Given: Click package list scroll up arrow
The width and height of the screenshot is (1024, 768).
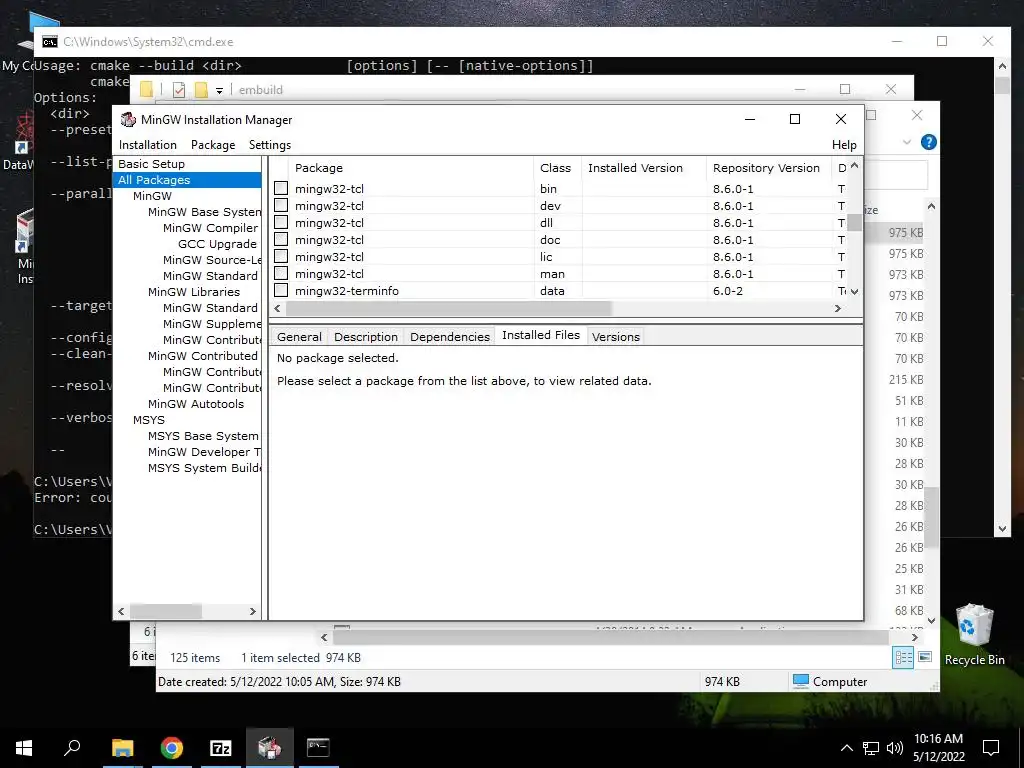Looking at the screenshot, I should tap(854, 166).
